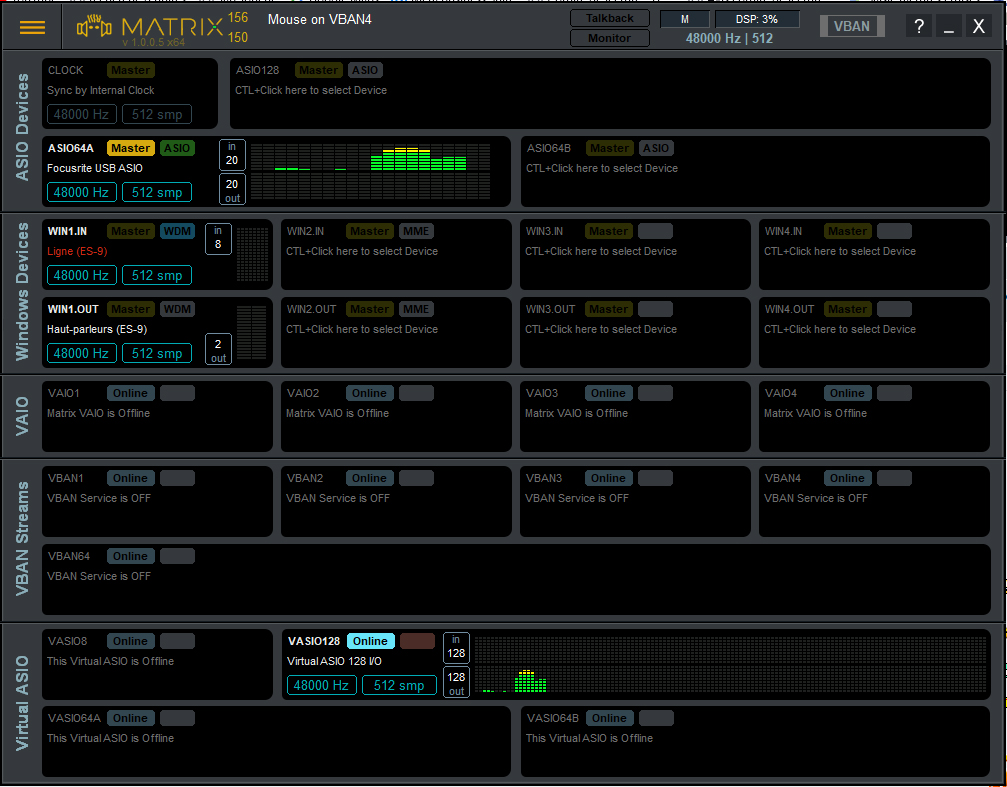Open VASIO128 512 smp buffer selector
The height and width of the screenshot is (787, 1007).
point(399,685)
